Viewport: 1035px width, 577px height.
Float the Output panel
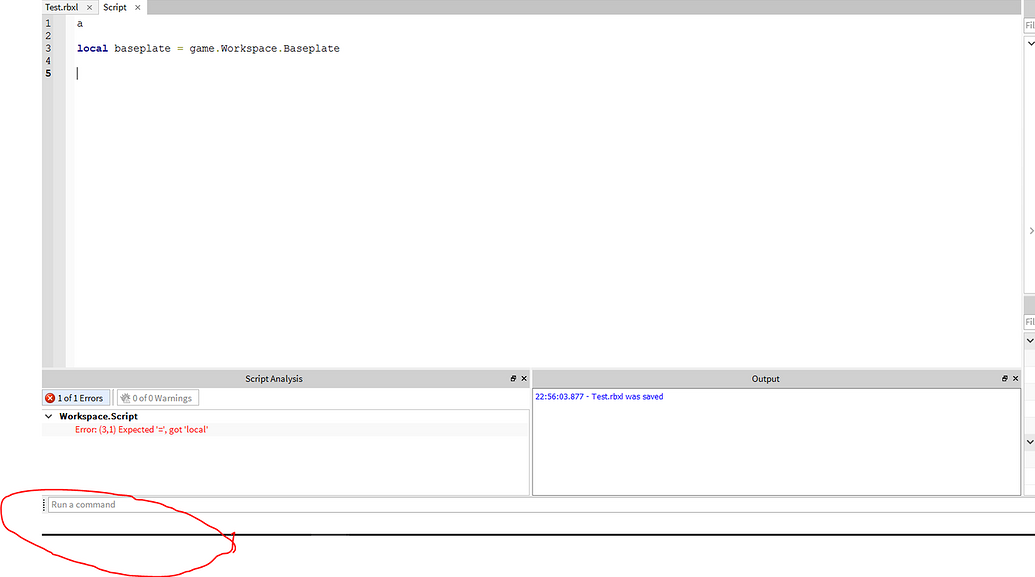tap(1004, 378)
